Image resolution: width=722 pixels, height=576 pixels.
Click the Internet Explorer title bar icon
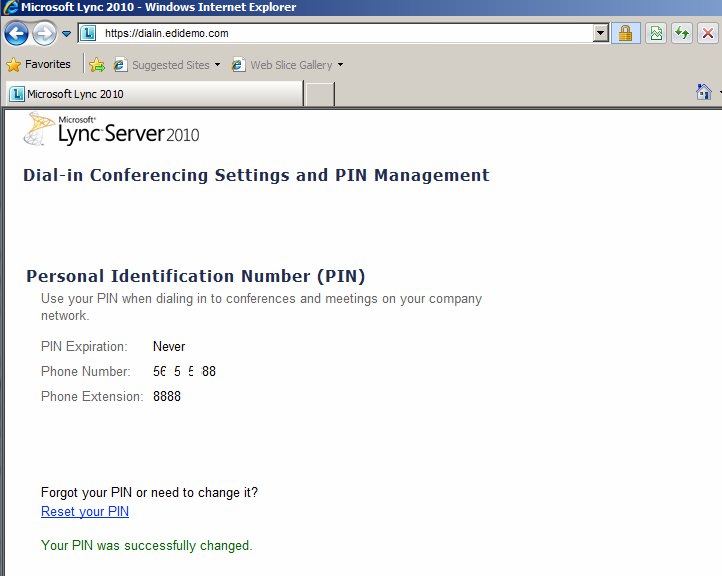tap(10, 7)
